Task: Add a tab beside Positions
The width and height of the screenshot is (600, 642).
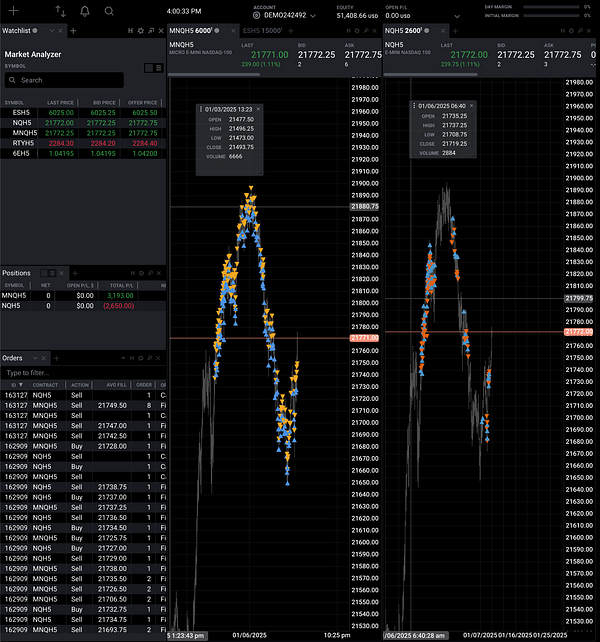Action: point(75,273)
